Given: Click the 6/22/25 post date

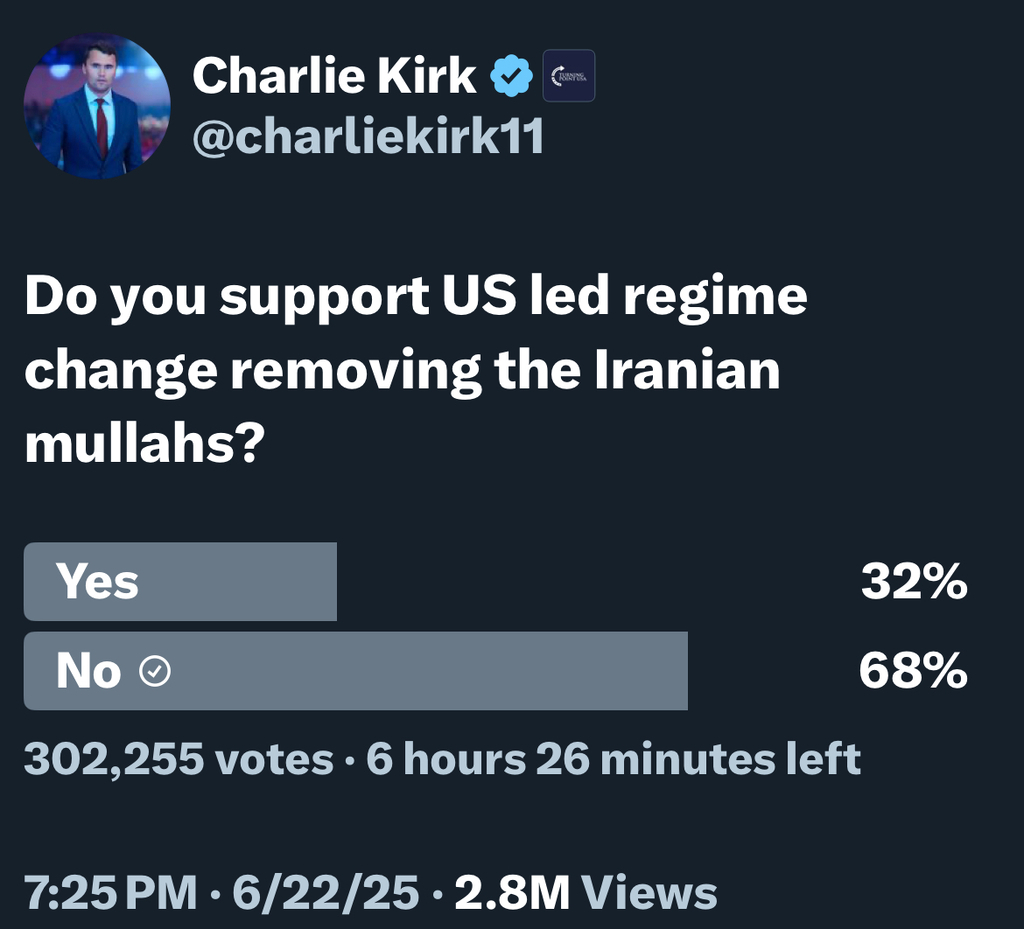Looking at the screenshot, I should [325, 892].
